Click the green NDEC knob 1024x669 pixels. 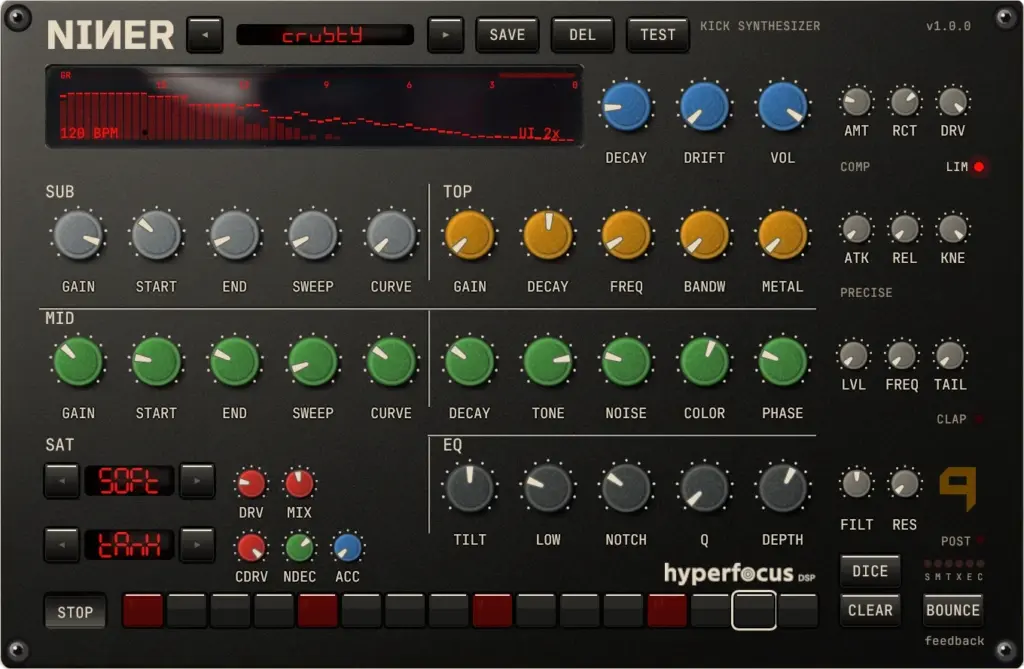[x=299, y=548]
